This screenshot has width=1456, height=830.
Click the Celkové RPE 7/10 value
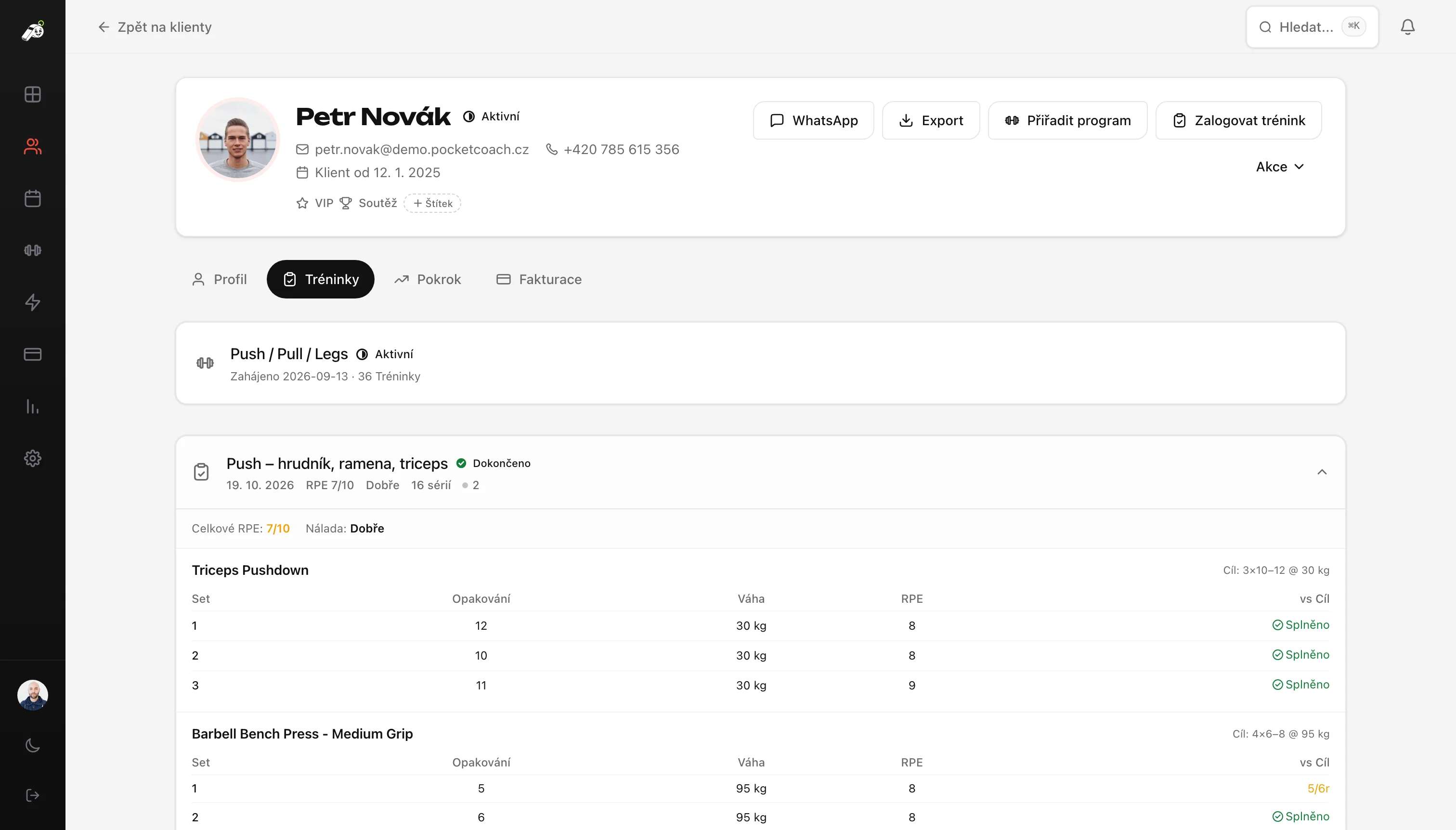tap(278, 529)
